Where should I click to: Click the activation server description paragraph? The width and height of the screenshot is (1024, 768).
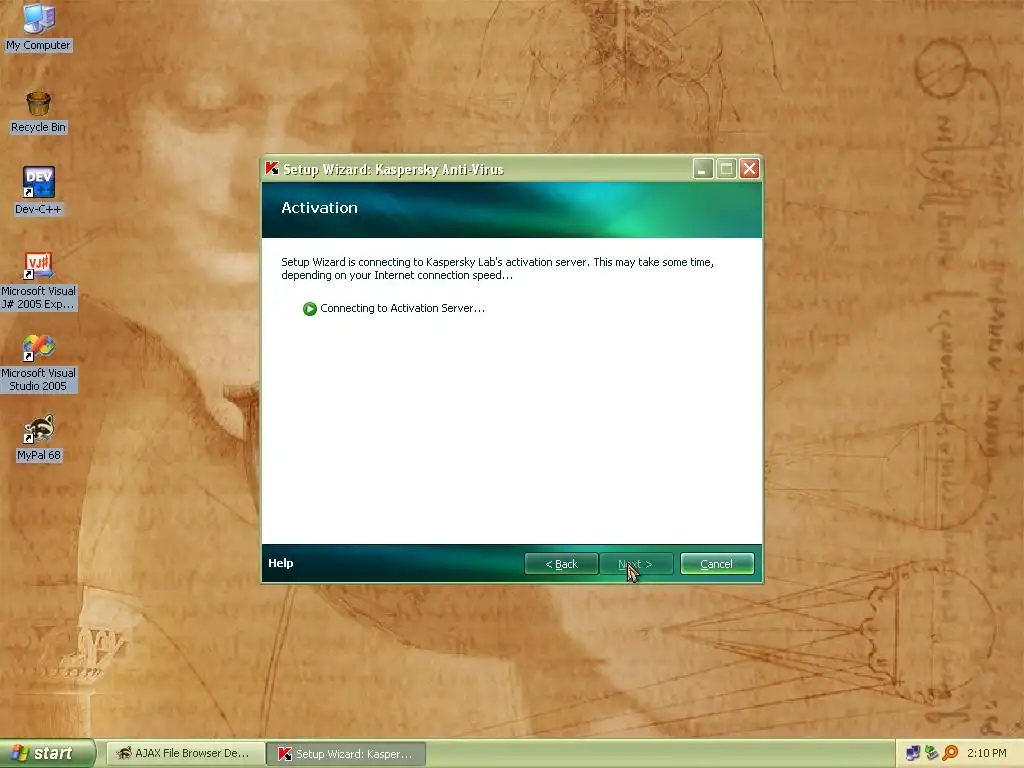pos(498,268)
